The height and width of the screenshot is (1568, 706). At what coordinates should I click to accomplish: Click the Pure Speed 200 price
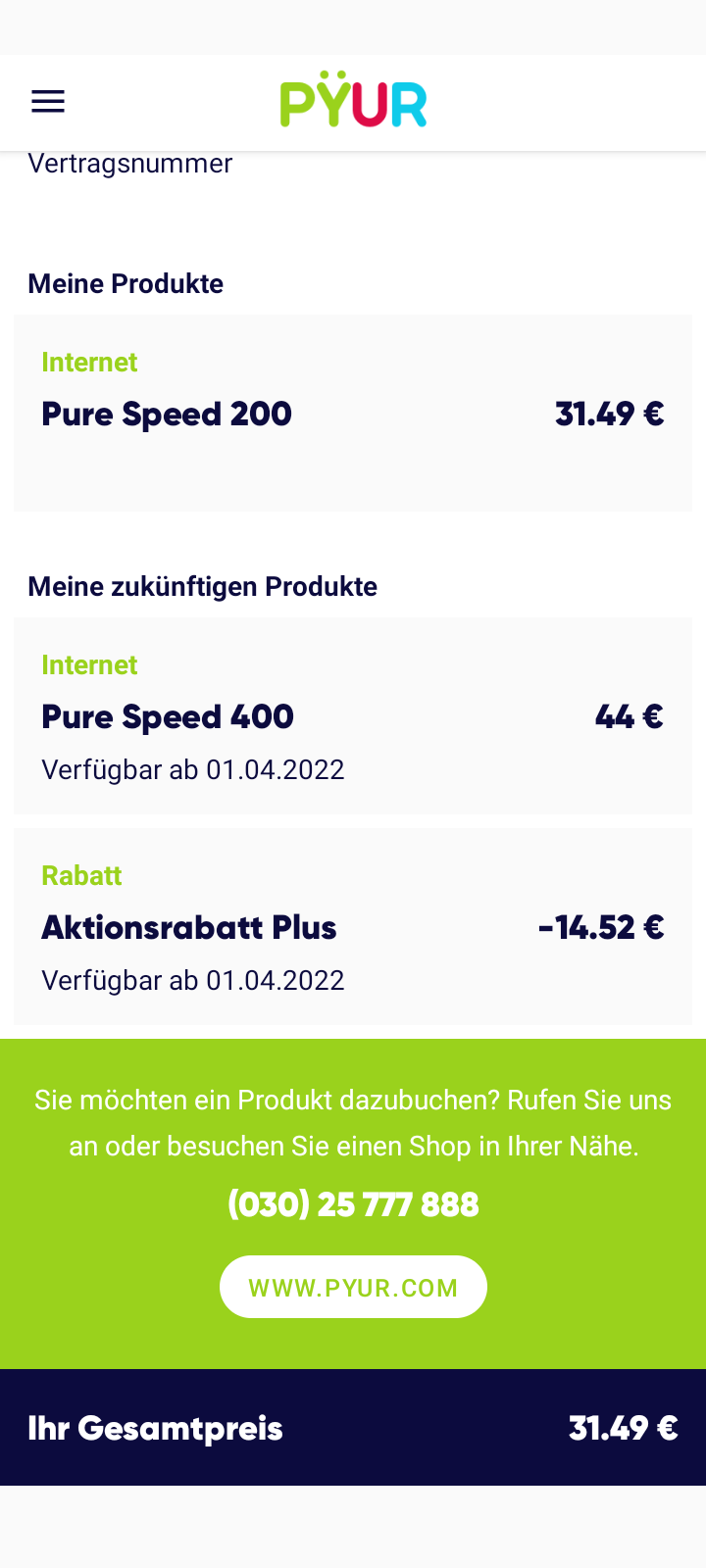pyautogui.click(x=609, y=415)
